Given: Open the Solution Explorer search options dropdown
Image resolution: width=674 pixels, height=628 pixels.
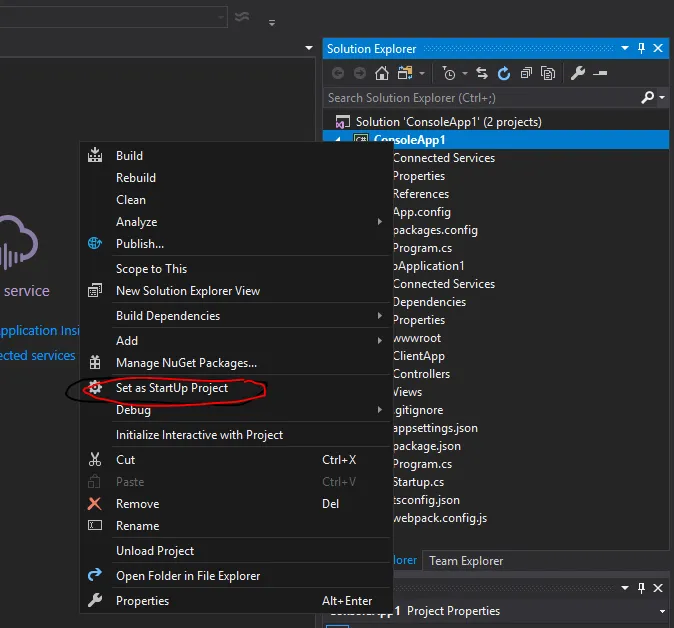Looking at the screenshot, I should [x=662, y=97].
